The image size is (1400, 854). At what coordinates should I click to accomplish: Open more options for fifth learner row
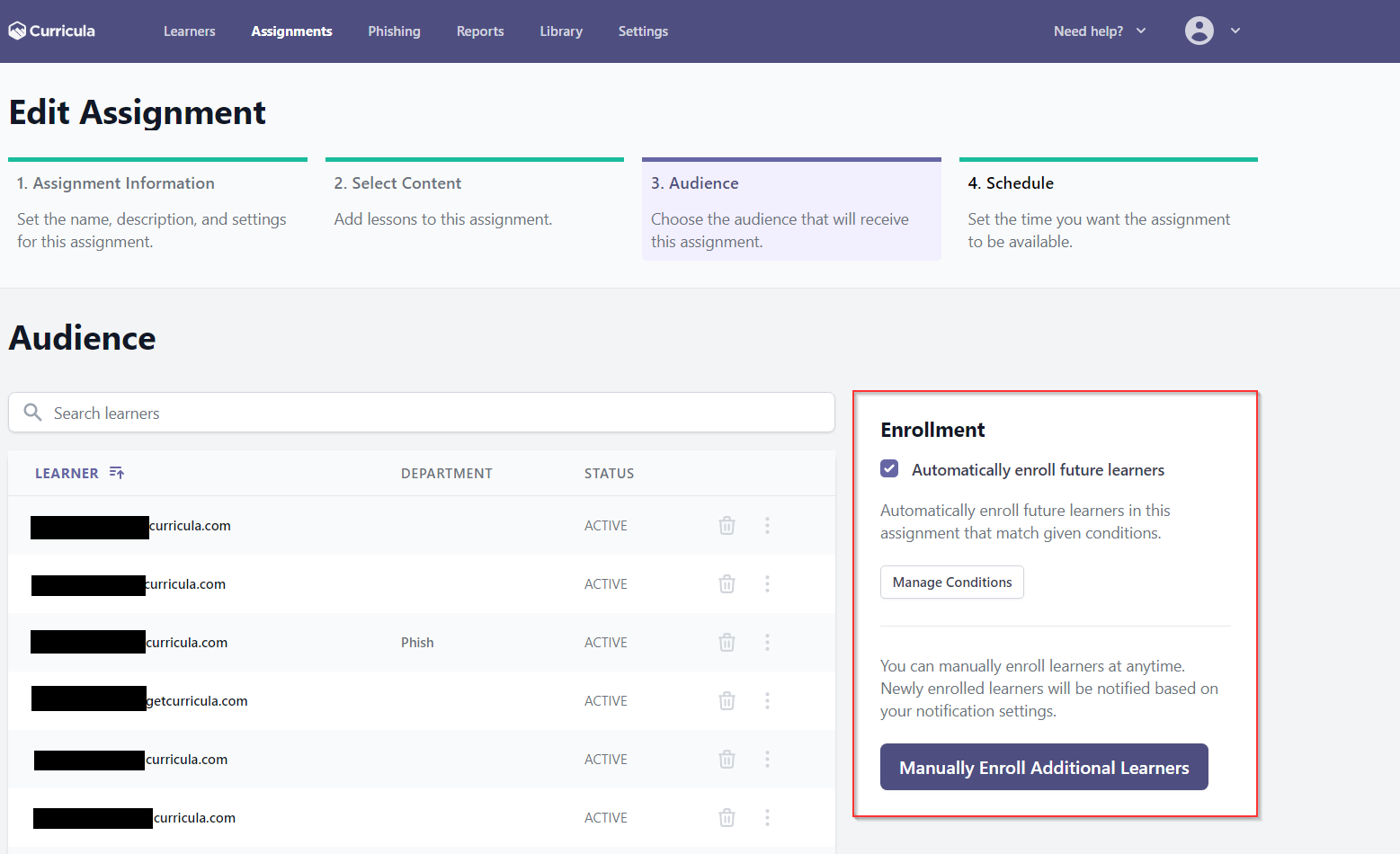tap(767, 760)
